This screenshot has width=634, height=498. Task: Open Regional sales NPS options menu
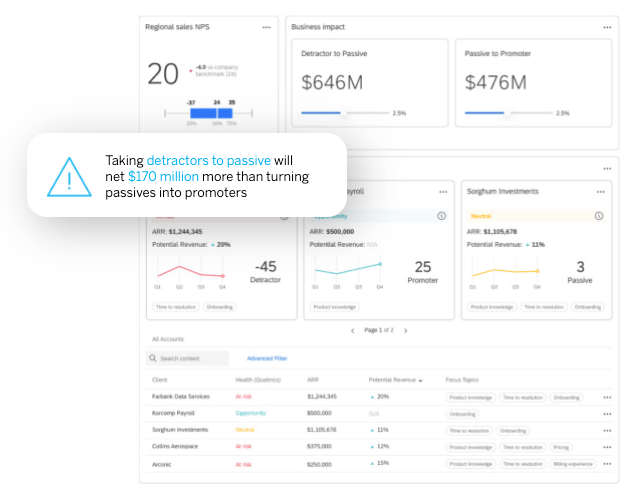click(266, 27)
